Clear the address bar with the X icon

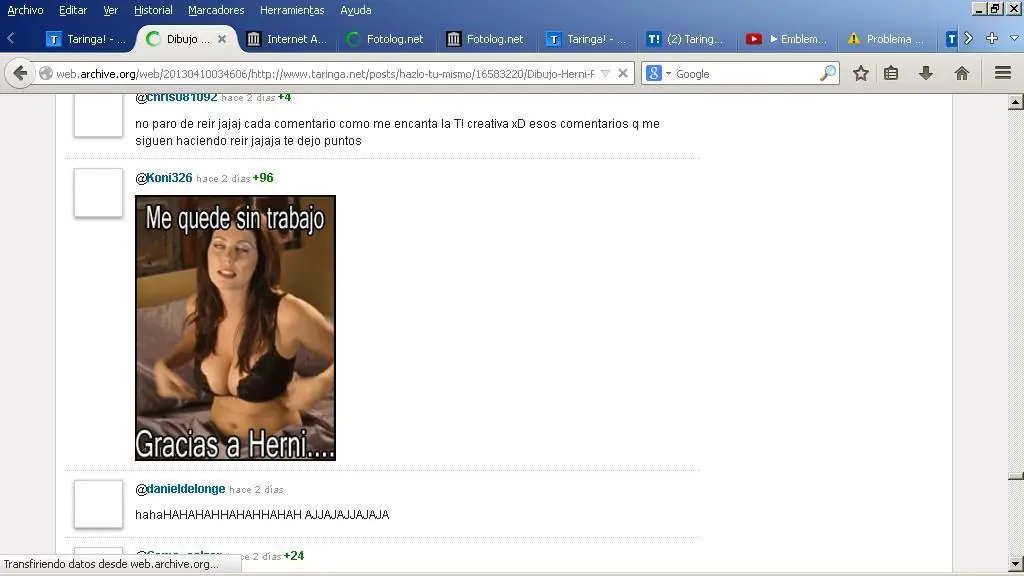[x=623, y=73]
